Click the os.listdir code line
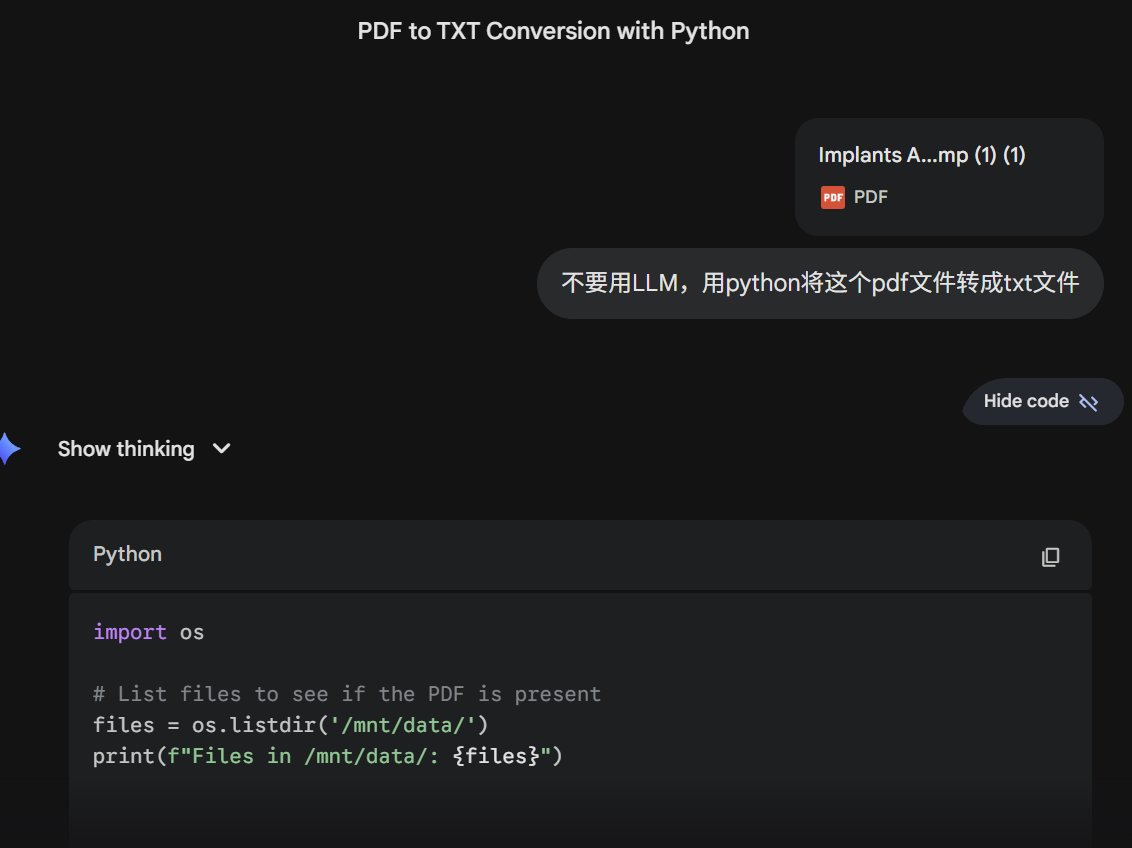Screen dimensions: 1132x848 pos(290,725)
